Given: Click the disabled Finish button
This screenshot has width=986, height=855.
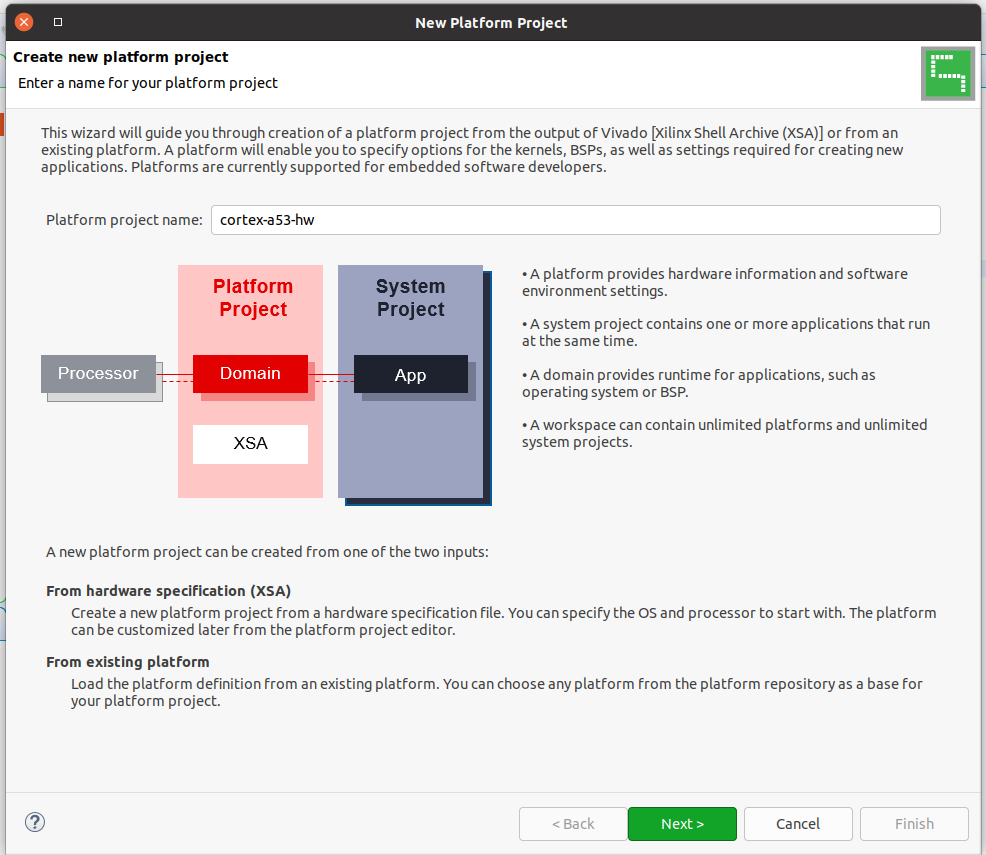Looking at the screenshot, I should tap(914, 824).
